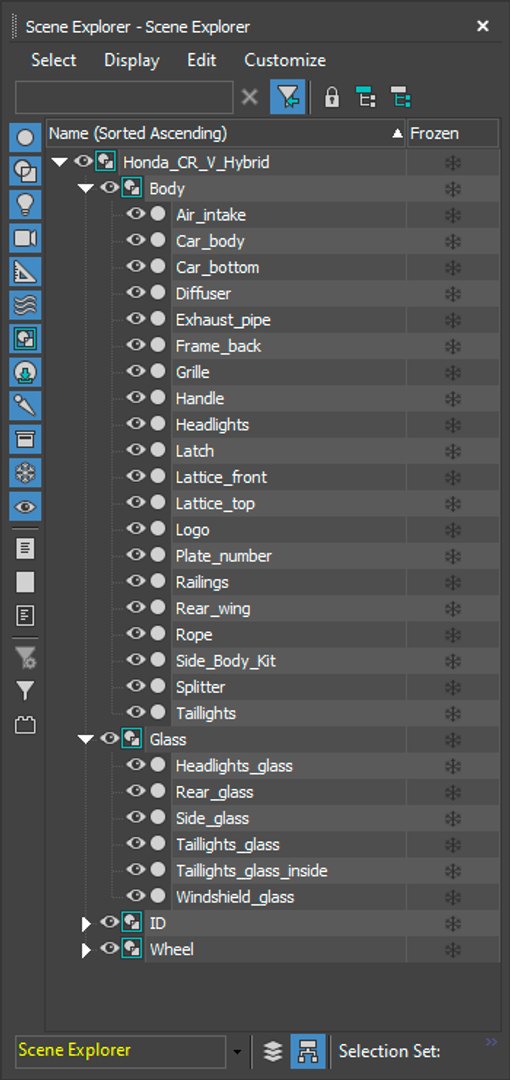Click the second teal hierarchy toolbar icon
Screen dimensions: 510x1080
[x=399, y=97]
